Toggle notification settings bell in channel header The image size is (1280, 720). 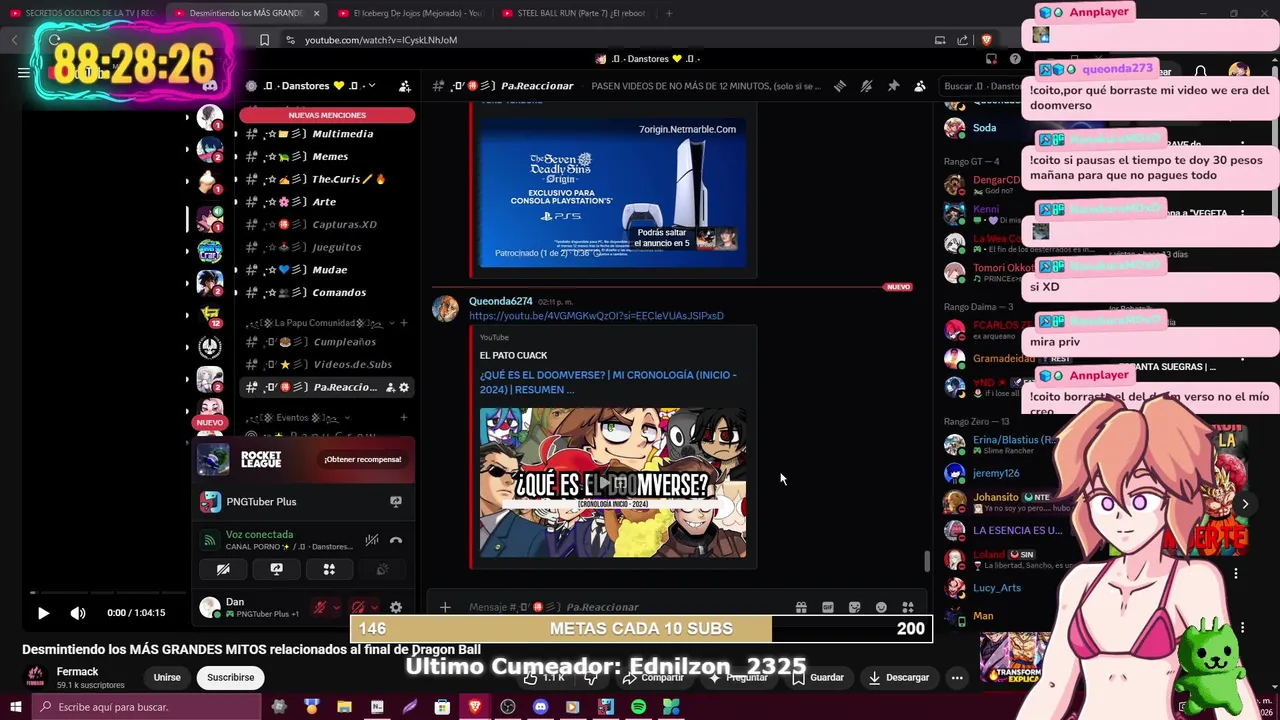tap(866, 86)
